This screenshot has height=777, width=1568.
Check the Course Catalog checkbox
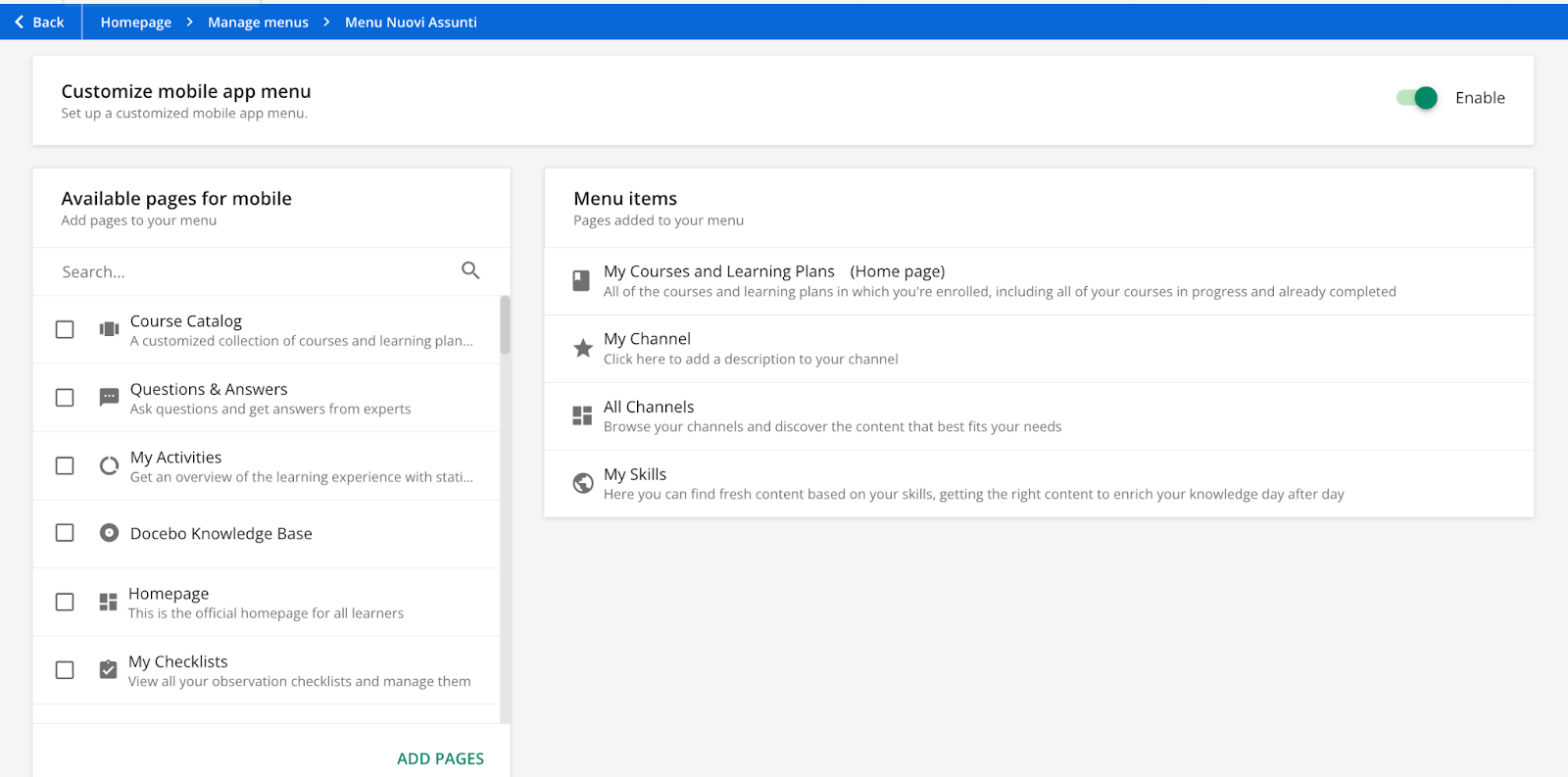coord(65,329)
